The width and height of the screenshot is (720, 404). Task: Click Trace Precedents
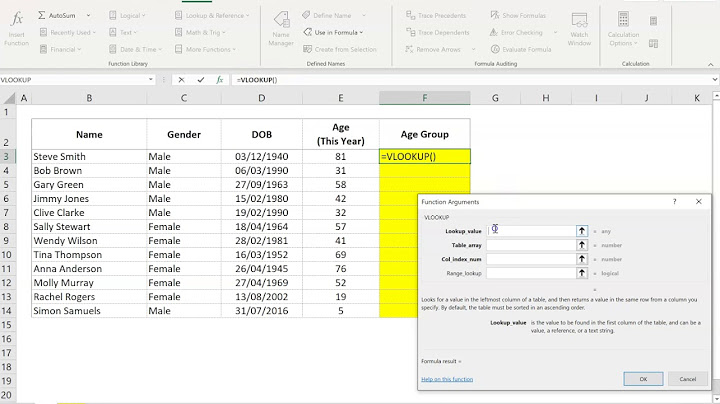(435, 16)
